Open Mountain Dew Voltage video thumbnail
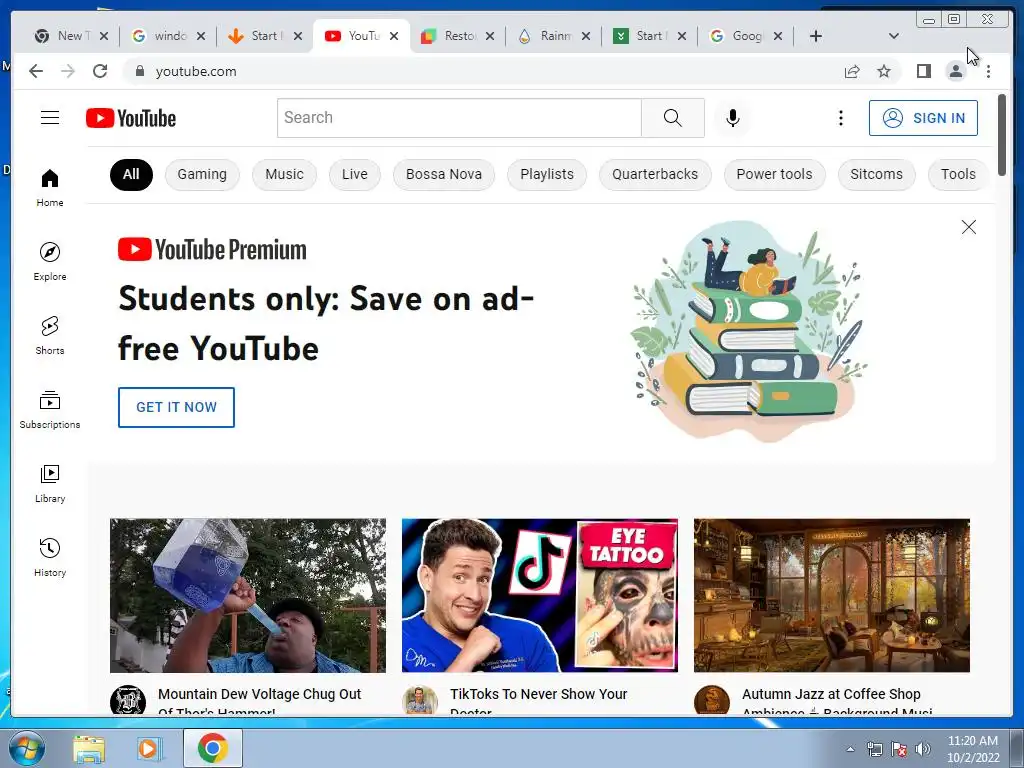The image size is (1024, 768). [248, 596]
